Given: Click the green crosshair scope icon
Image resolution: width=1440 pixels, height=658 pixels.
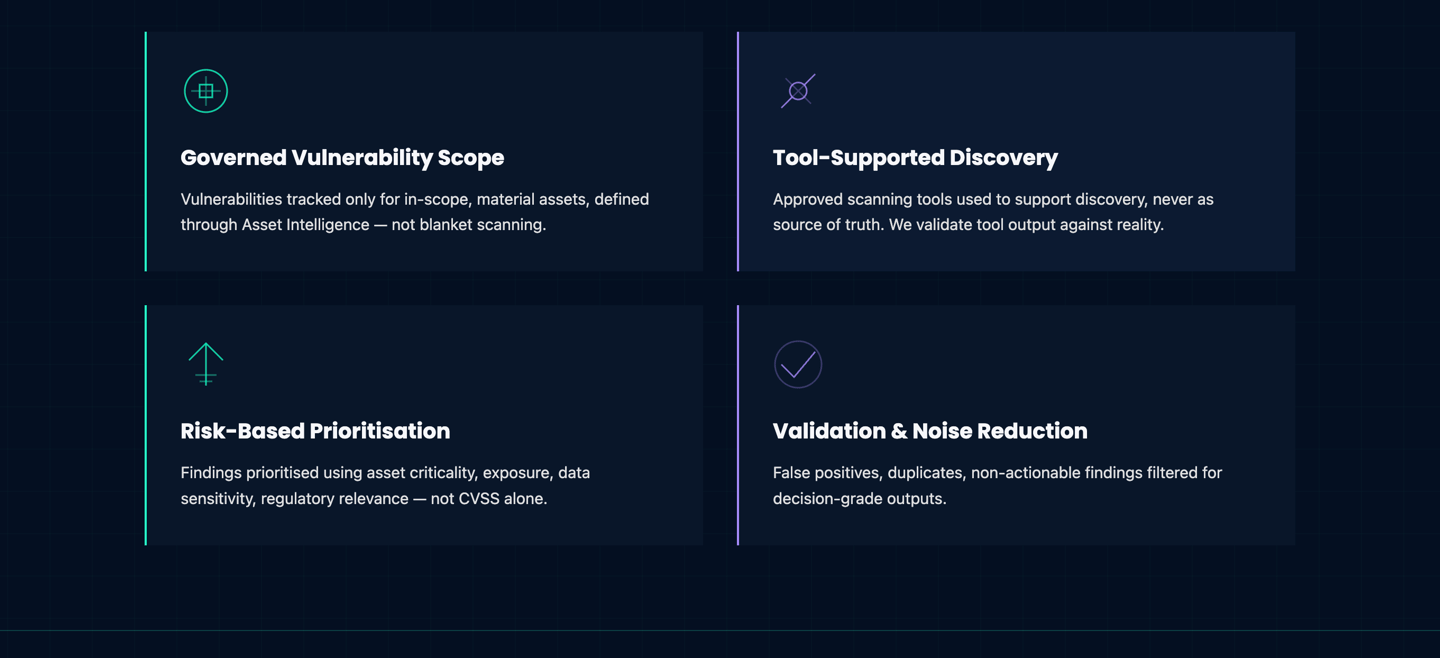Looking at the screenshot, I should click(x=206, y=91).
